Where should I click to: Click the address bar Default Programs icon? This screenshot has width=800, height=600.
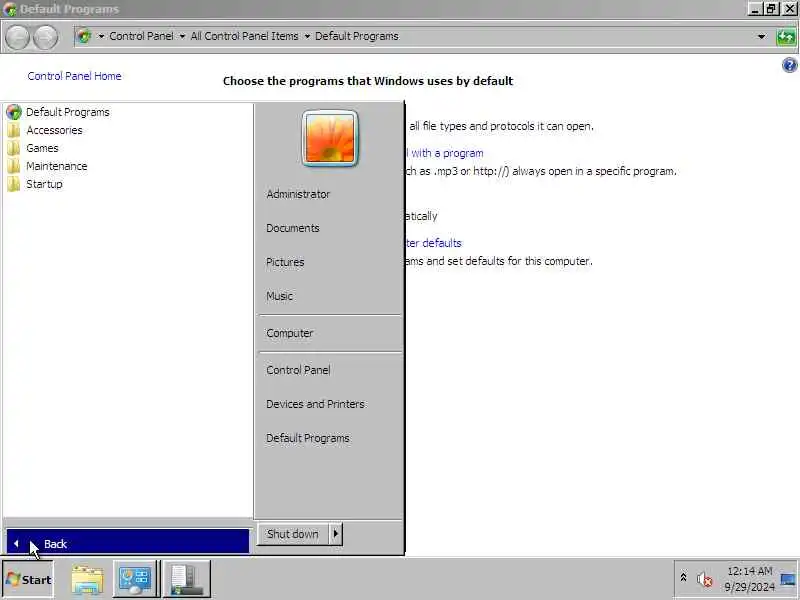click(84, 36)
